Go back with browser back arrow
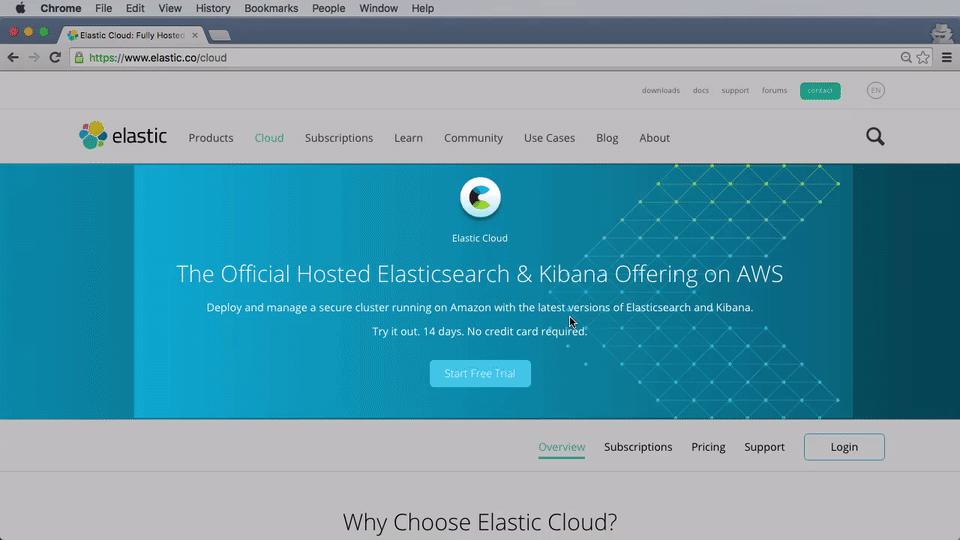960x540 pixels. [13, 58]
